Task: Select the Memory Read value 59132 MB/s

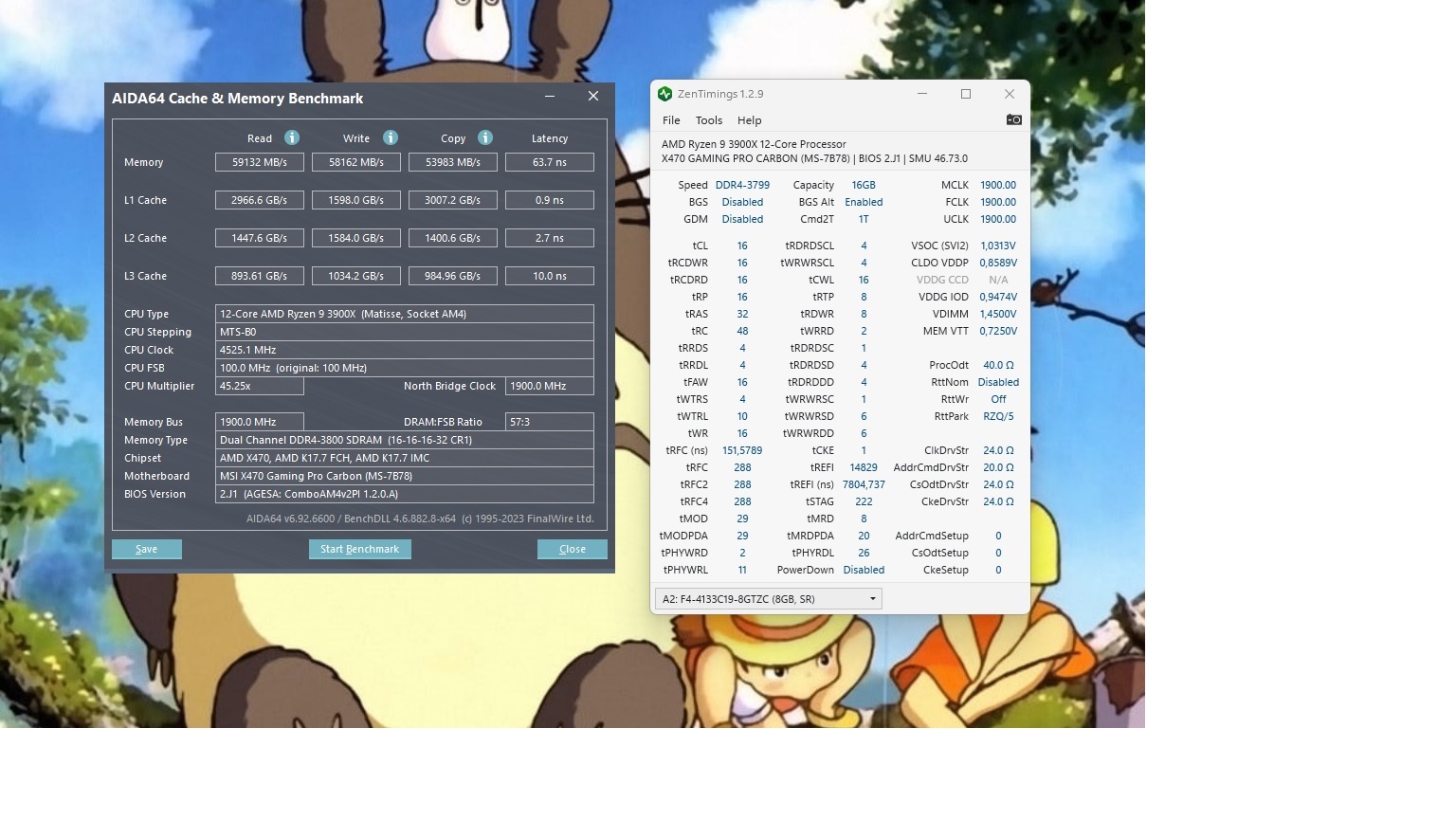Action: coord(260,162)
